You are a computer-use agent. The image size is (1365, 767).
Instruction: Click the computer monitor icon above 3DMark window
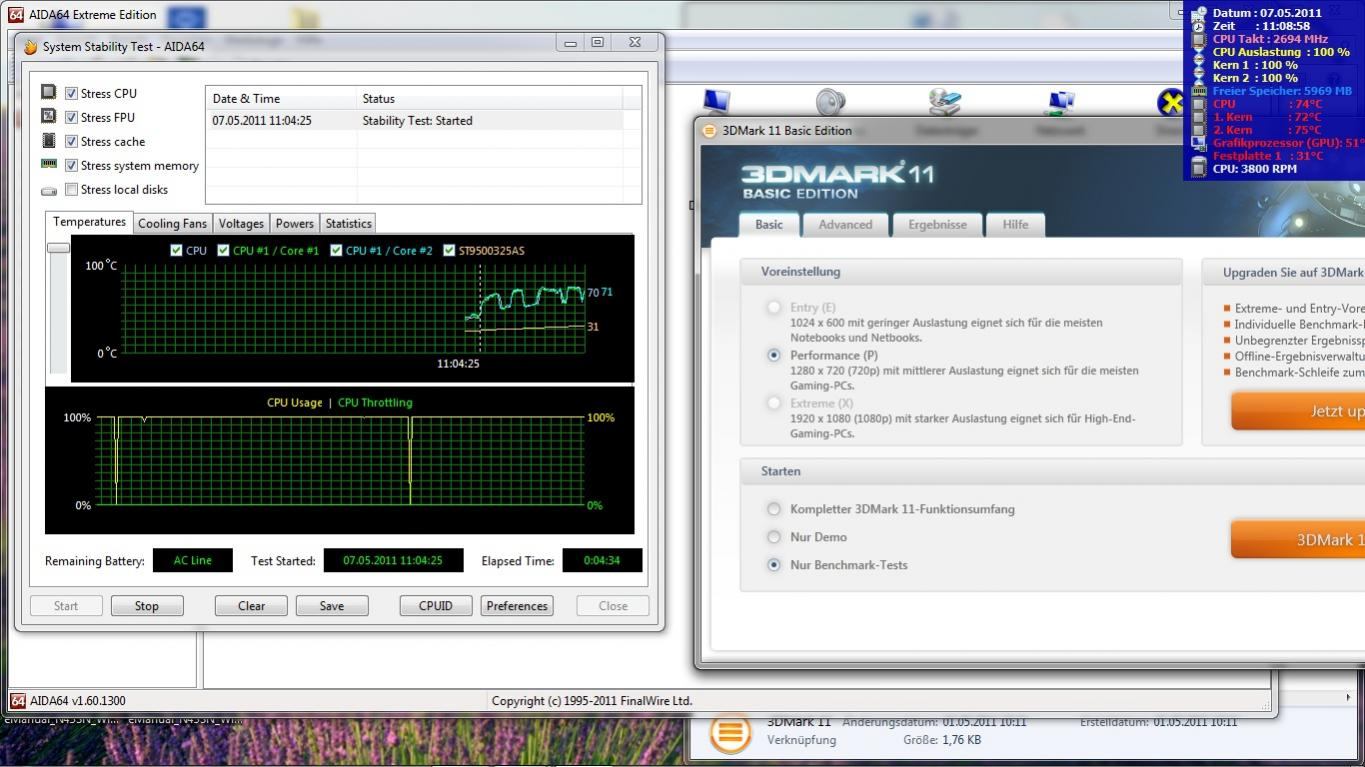click(716, 102)
